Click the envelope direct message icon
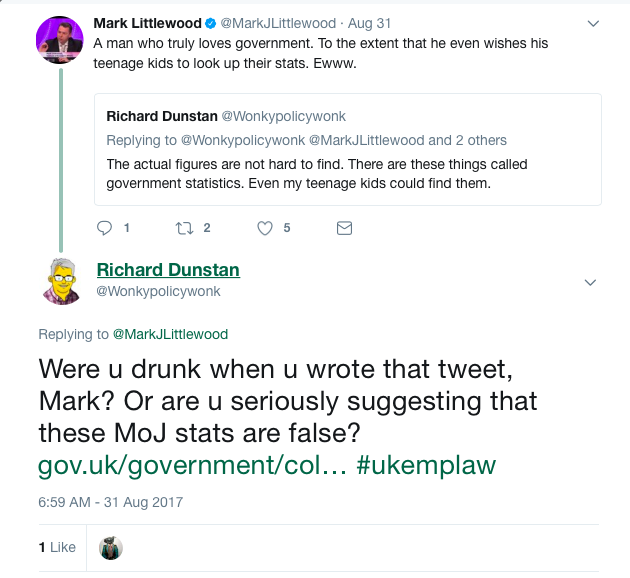 coord(344,228)
